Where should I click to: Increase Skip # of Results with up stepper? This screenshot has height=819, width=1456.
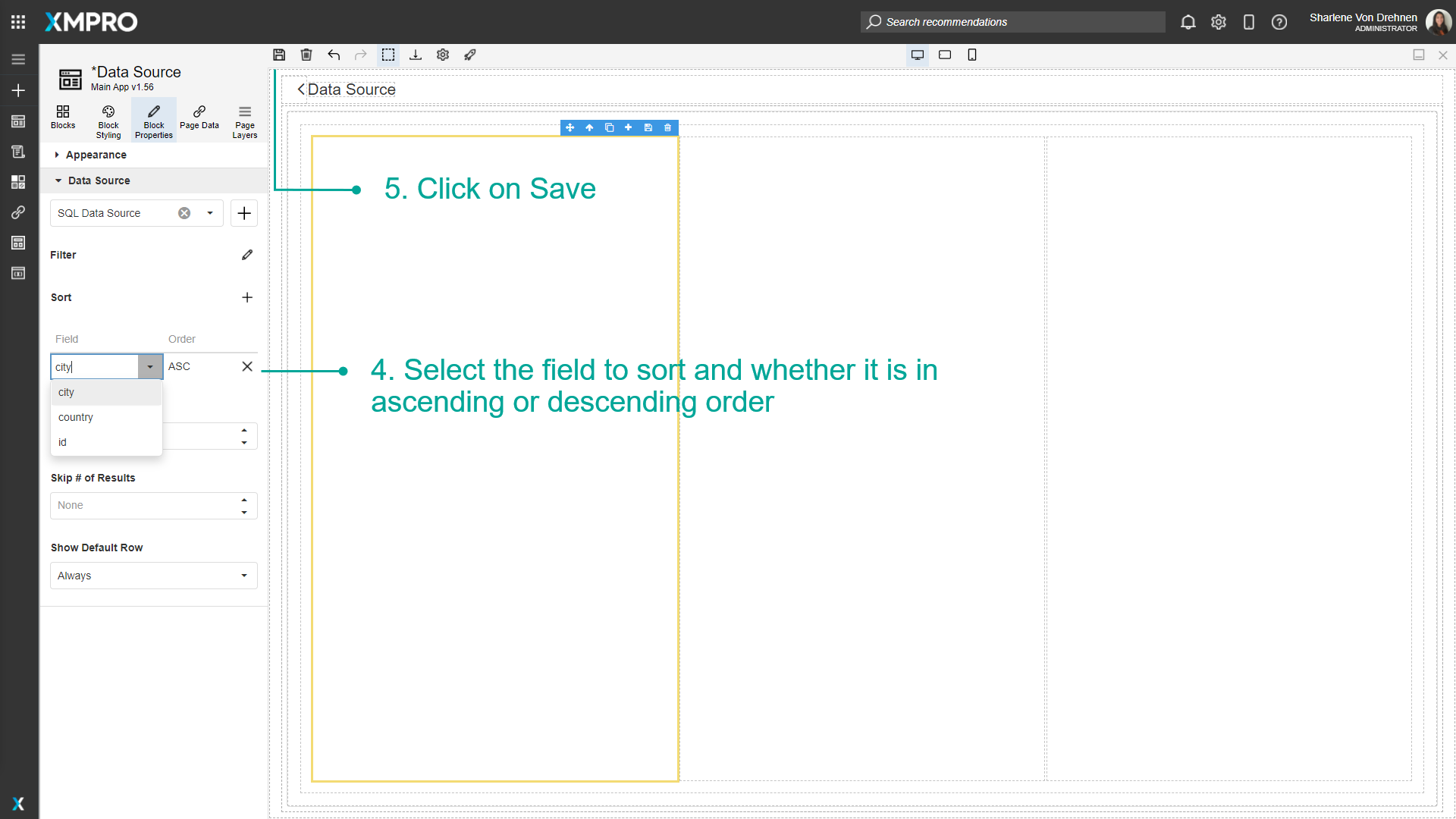244,500
